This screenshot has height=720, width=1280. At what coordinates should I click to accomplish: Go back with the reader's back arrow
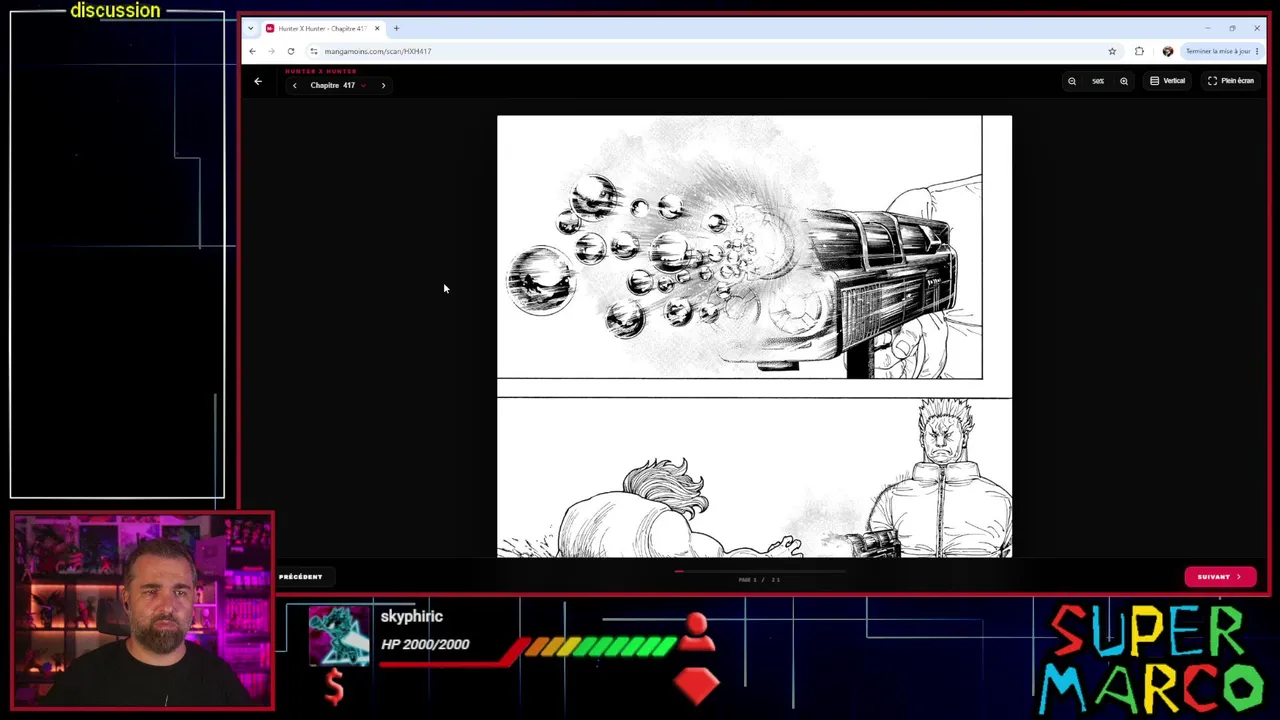258,81
